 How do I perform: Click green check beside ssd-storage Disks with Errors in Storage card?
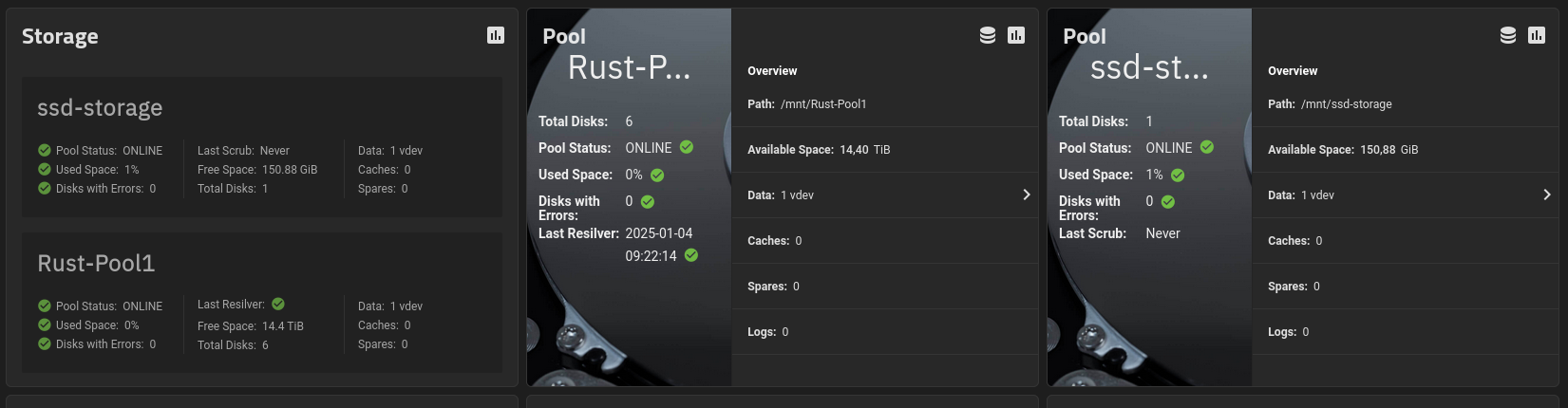tap(45, 188)
